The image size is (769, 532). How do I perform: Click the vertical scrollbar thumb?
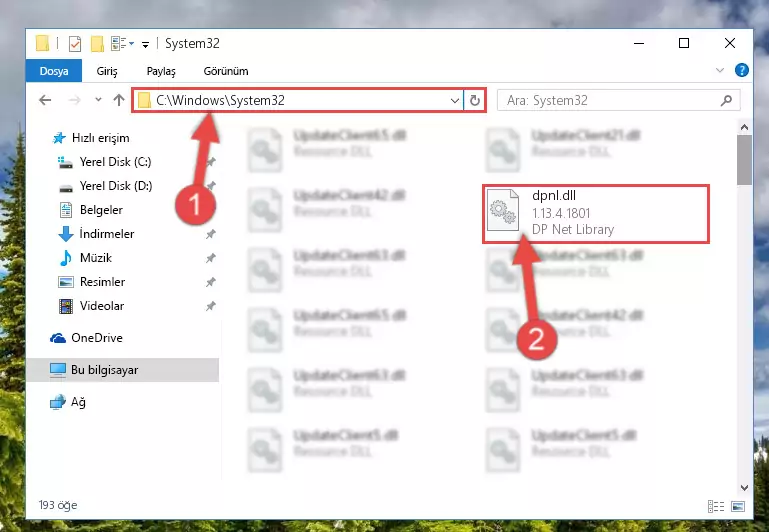[x=744, y=160]
